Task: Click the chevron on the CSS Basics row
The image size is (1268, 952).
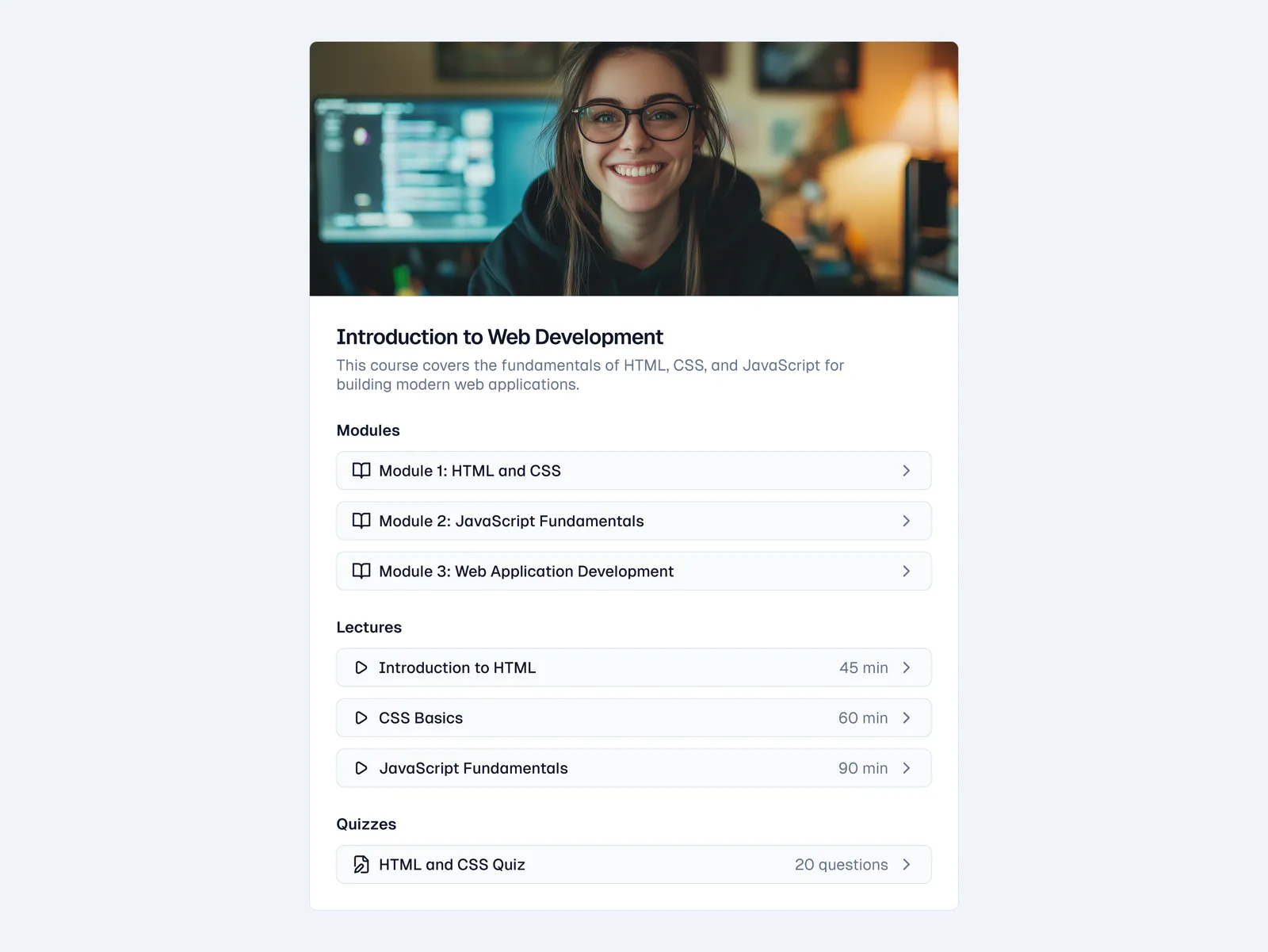Action: coord(906,718)
